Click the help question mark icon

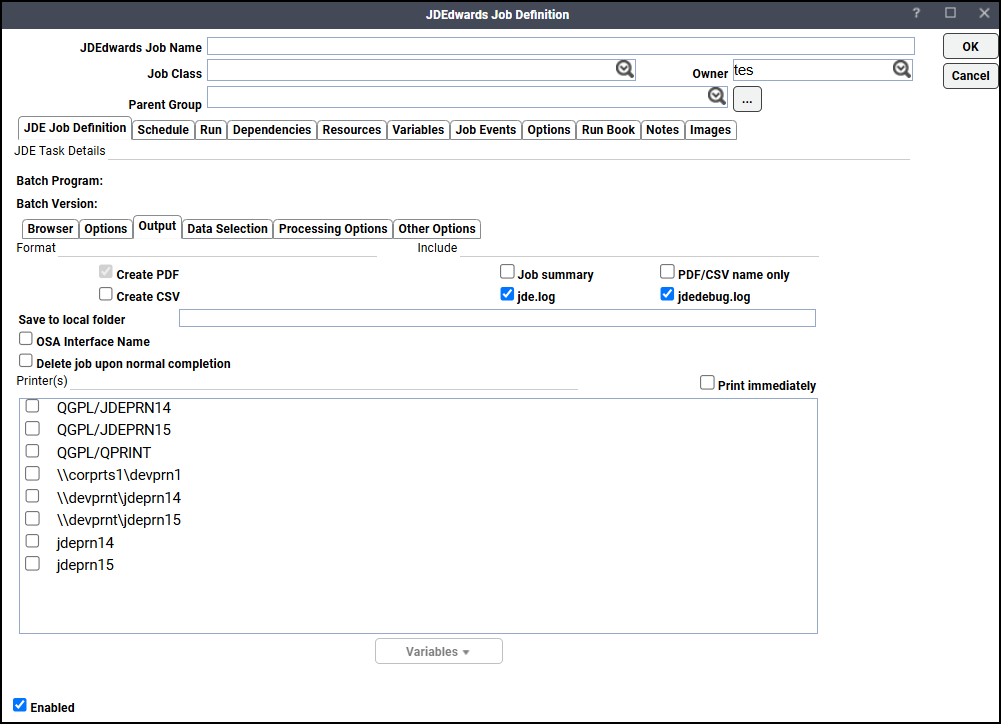(x=915, y=13)
